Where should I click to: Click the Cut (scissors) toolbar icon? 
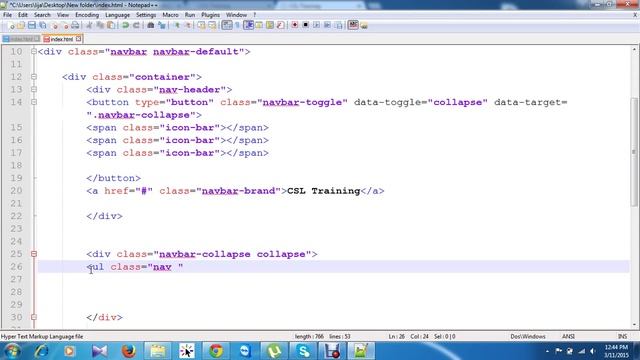point(89,25)
